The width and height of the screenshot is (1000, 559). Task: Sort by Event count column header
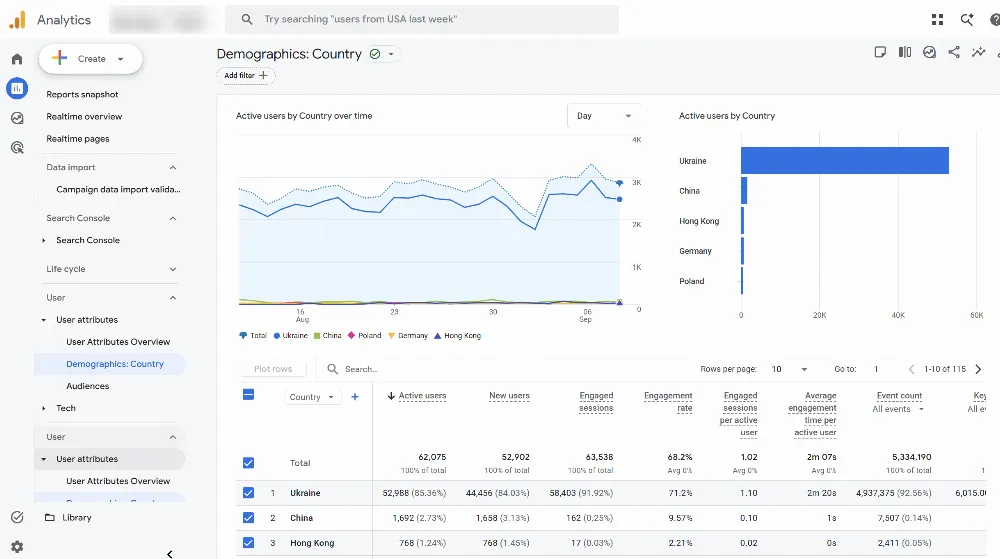[899, 396]
